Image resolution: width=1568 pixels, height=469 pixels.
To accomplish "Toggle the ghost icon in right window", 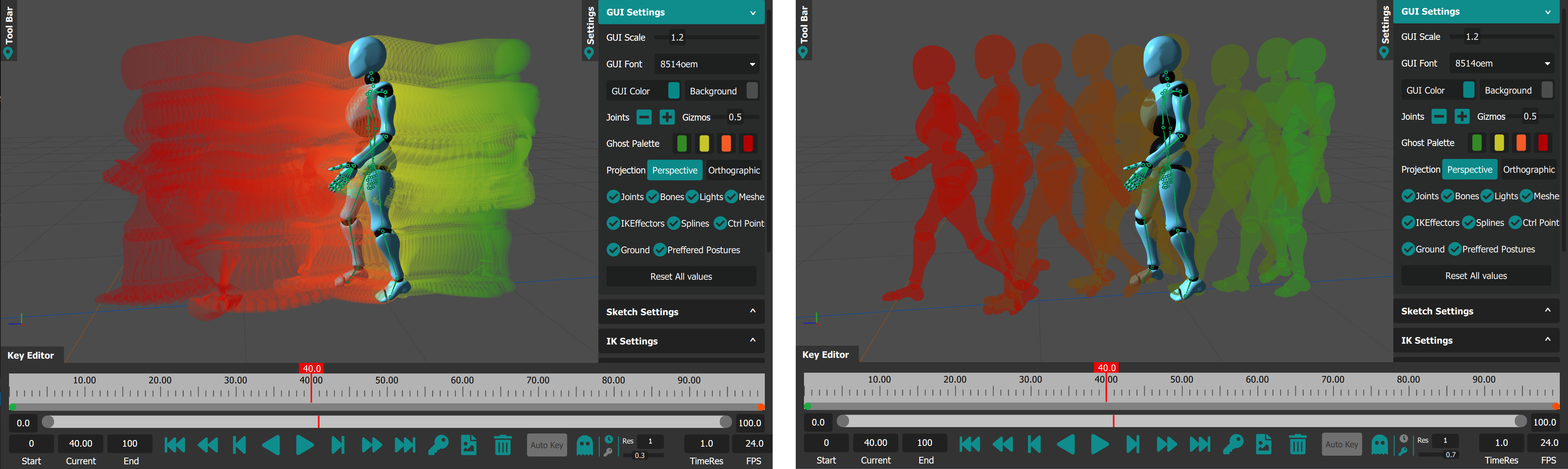I will [x=1379, y=445].
